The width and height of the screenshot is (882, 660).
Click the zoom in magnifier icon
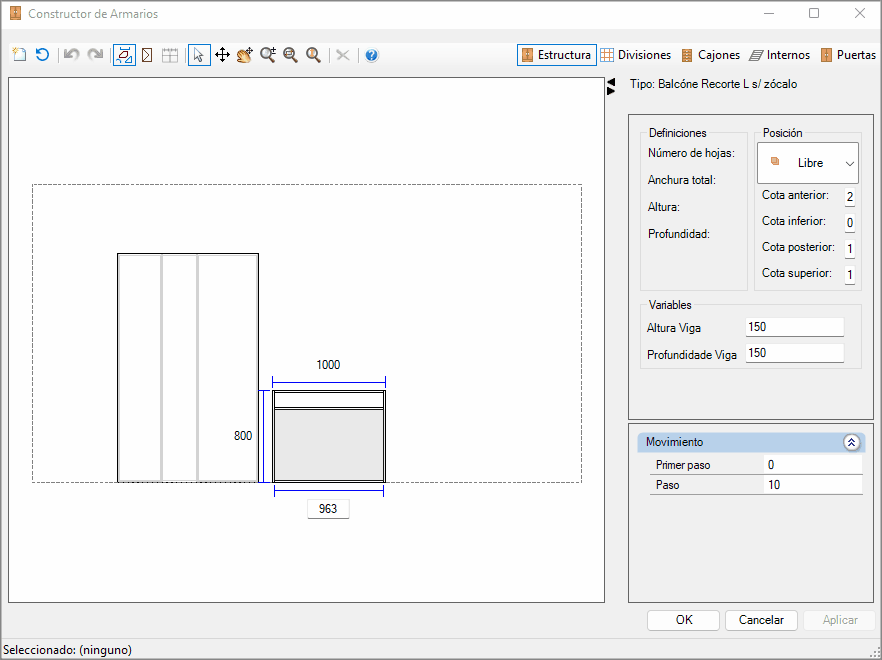pos(268,55)
